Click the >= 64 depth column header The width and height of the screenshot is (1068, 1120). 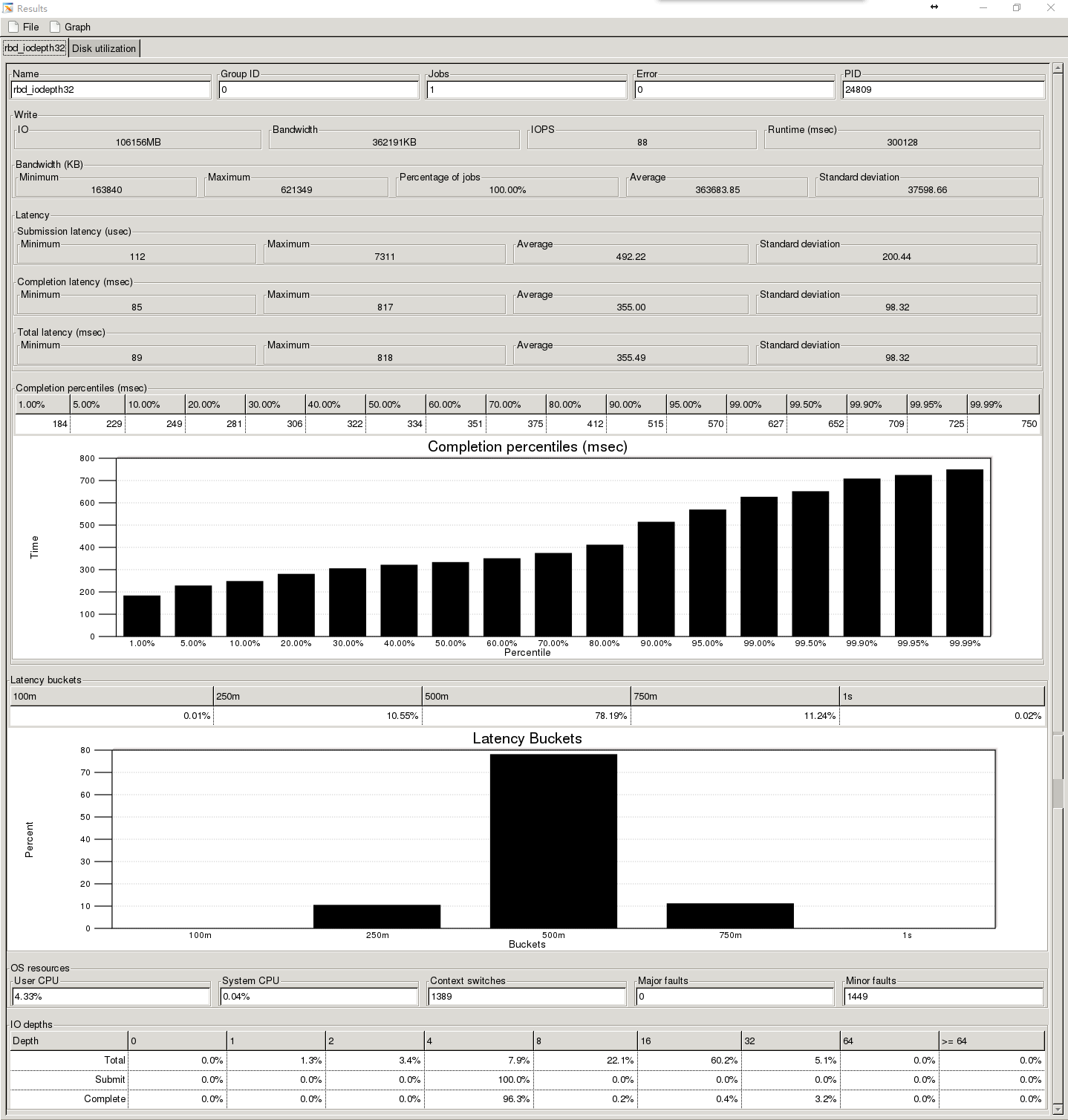pos(992,1041)
